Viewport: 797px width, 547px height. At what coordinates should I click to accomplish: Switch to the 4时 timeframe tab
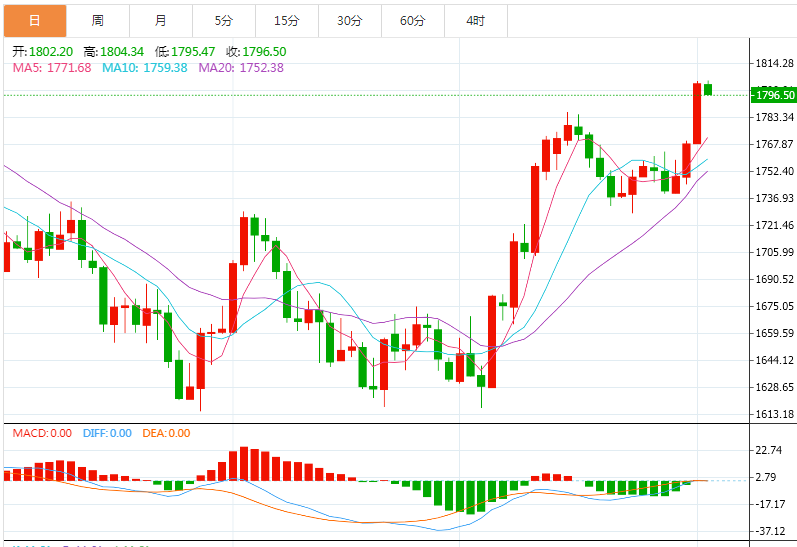pos(476,21)
